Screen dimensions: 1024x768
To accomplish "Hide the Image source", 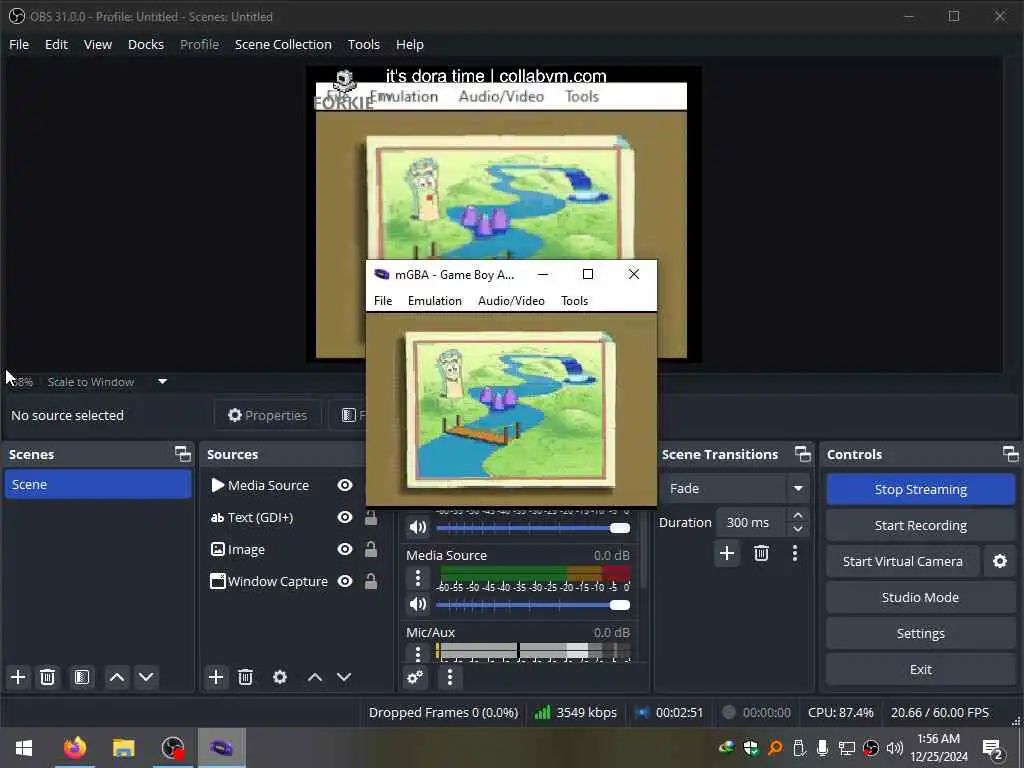I will point(345,549).
